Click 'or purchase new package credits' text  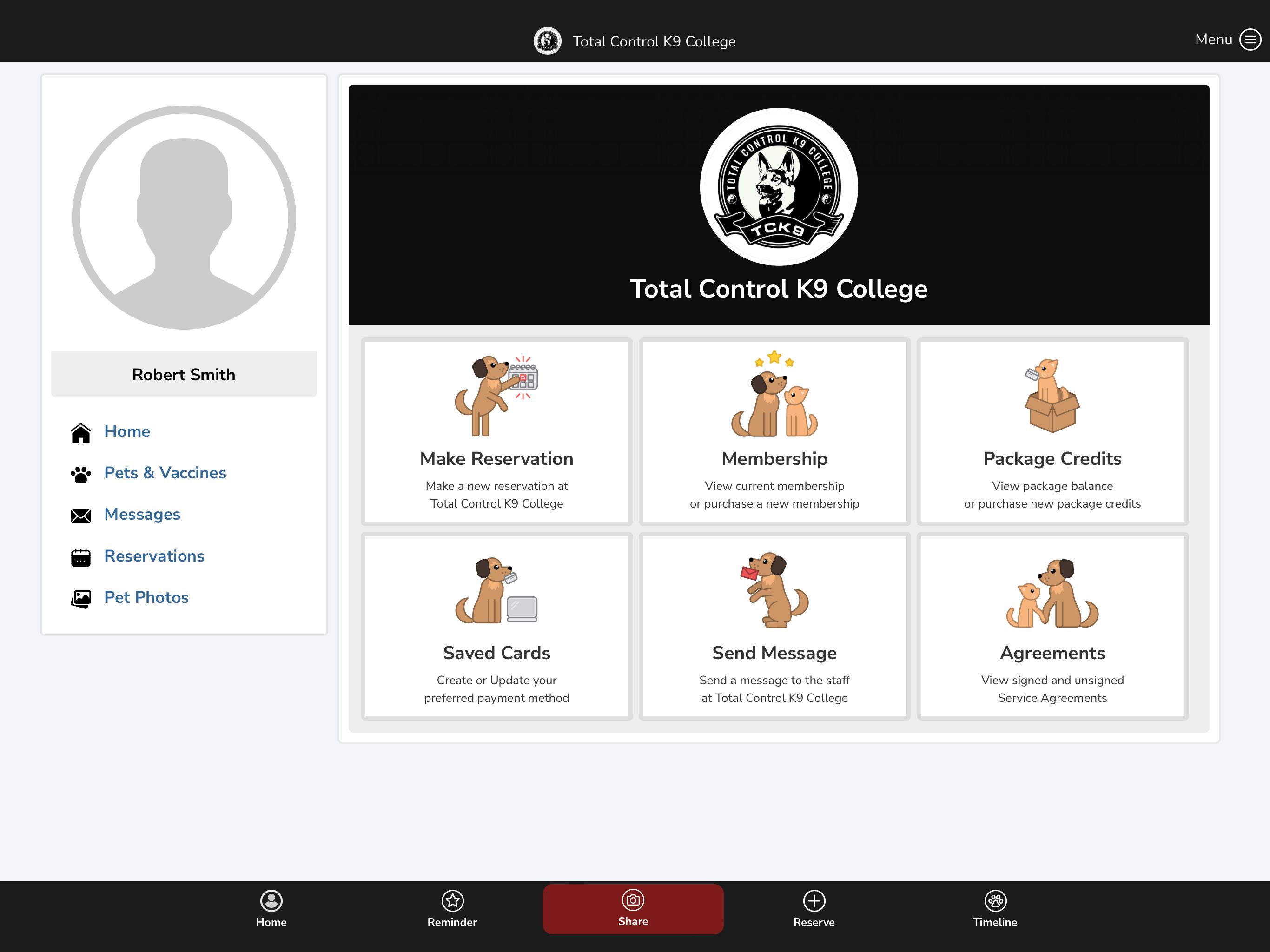click(x=1052, y=503)
